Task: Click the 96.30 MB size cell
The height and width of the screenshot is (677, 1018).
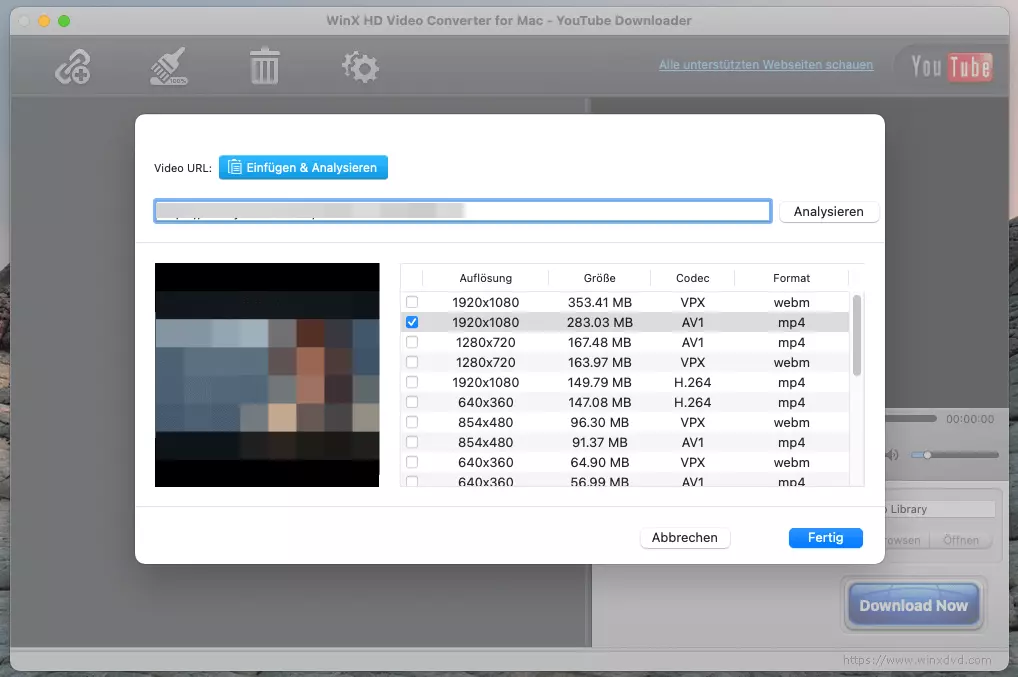Action: click(599, 423)
